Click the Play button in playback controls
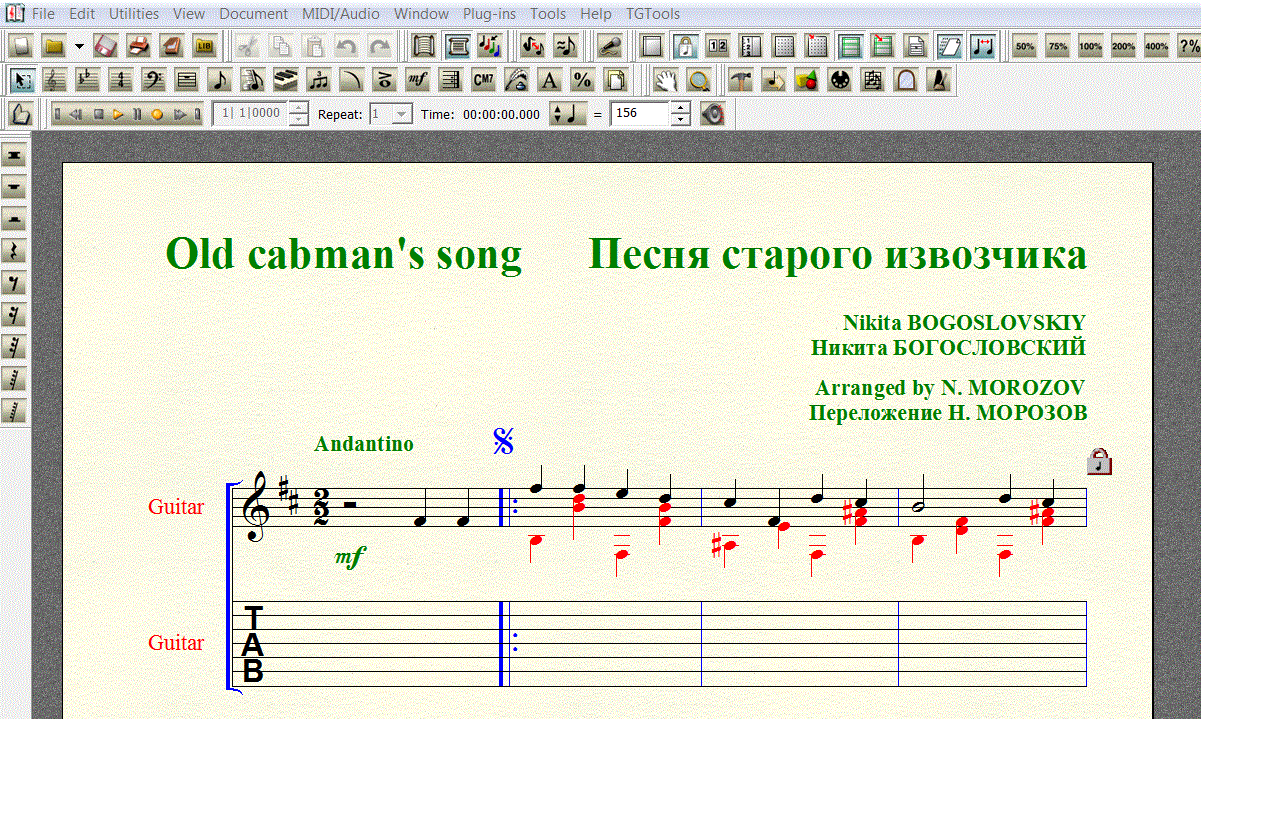Image resolution: width=1274 pixels, height=817 pixels. pyautogui.click(x=118, y=114)
